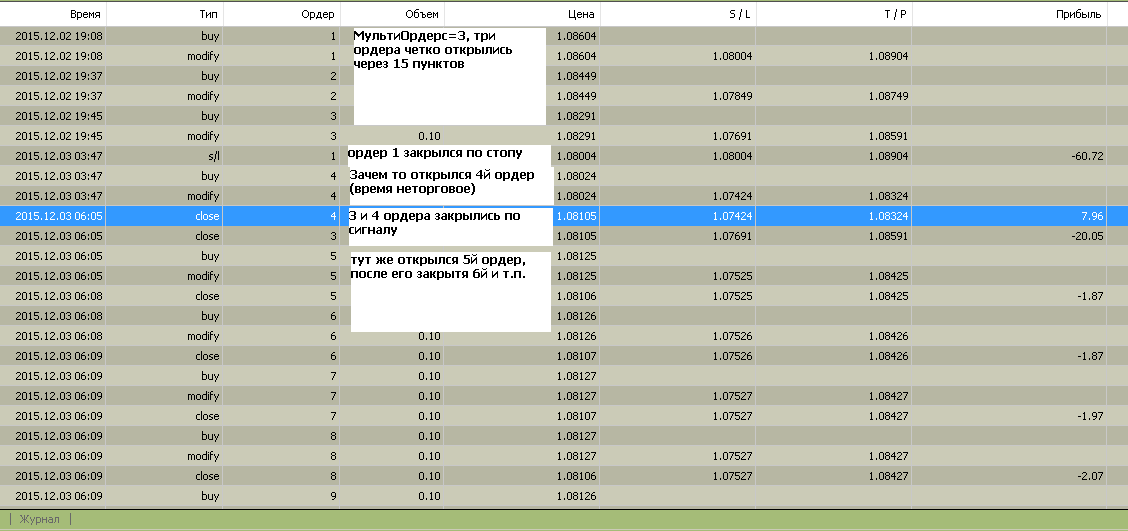The width and height of the screenshot is (1128, 531).
Task: Select profit -1.87 in order 6 close row
Action: (1089, 356)
